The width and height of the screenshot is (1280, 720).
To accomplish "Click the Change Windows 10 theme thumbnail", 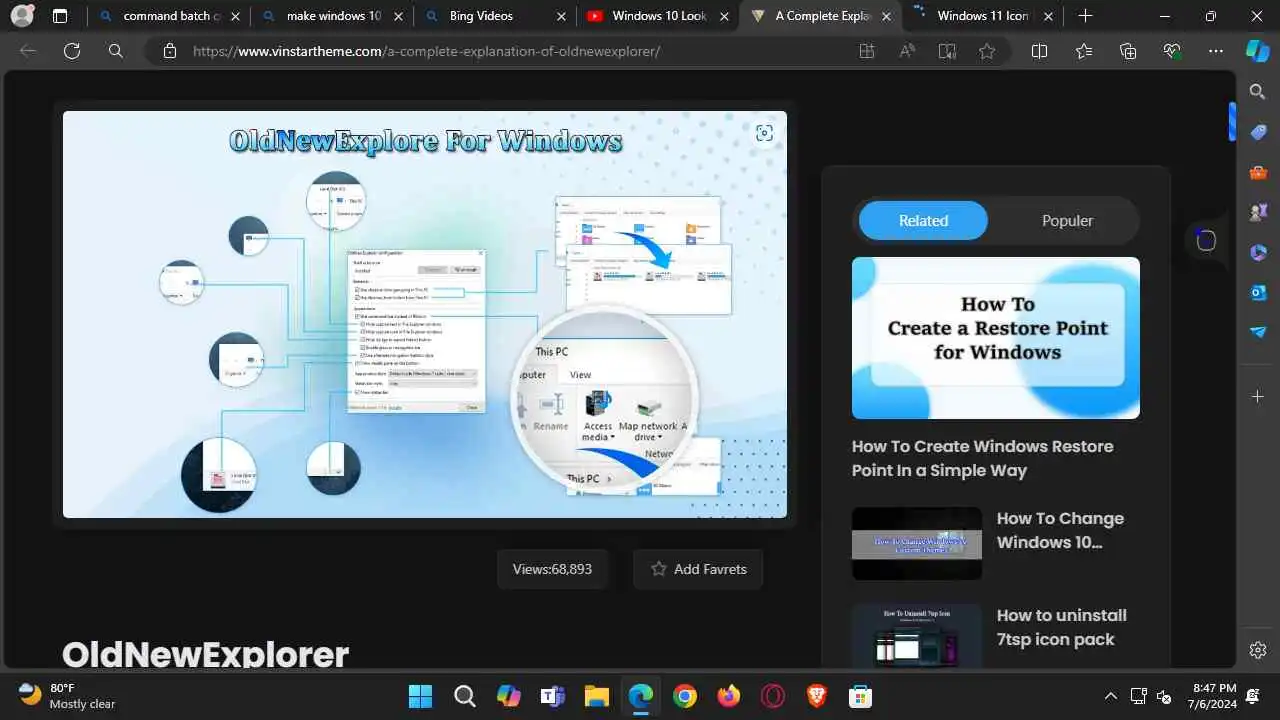I will pyautogui.click(x=917, y=543).
